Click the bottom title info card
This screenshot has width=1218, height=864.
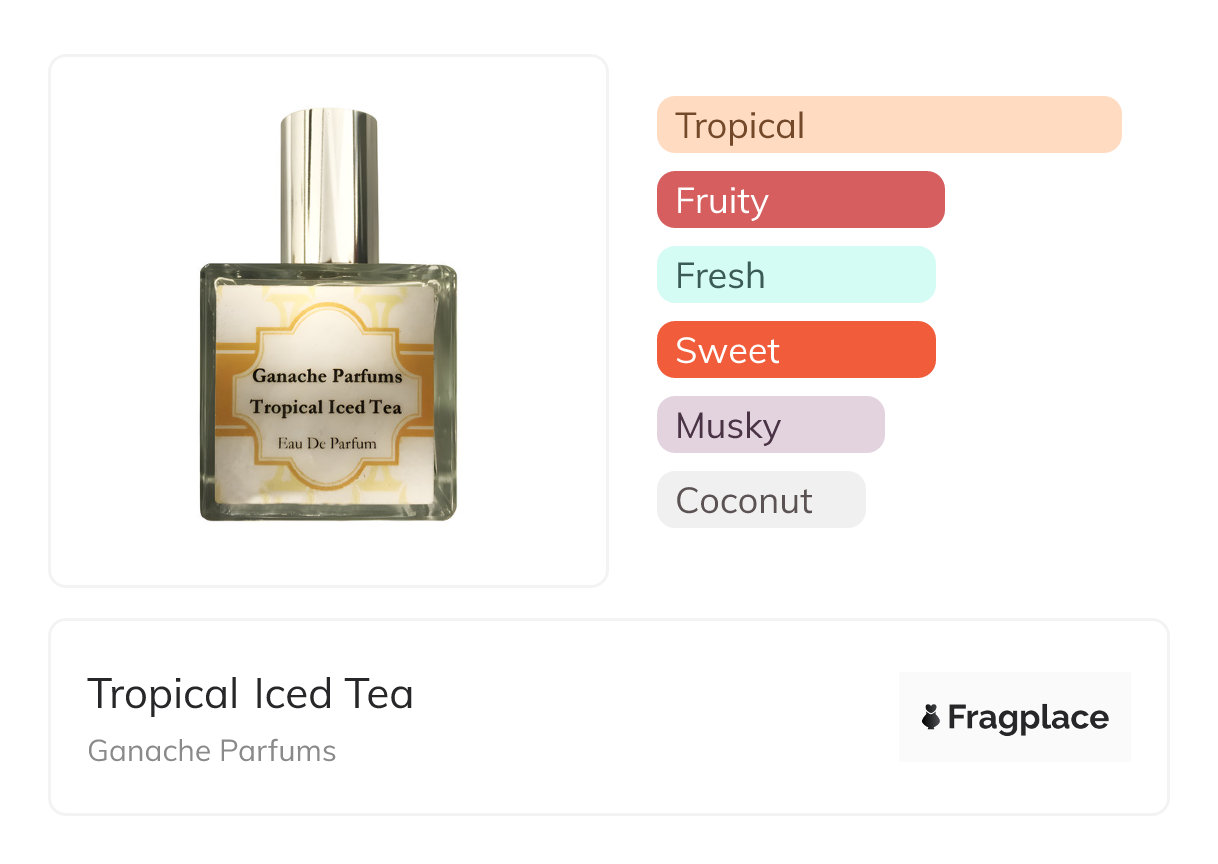[609, 717]
